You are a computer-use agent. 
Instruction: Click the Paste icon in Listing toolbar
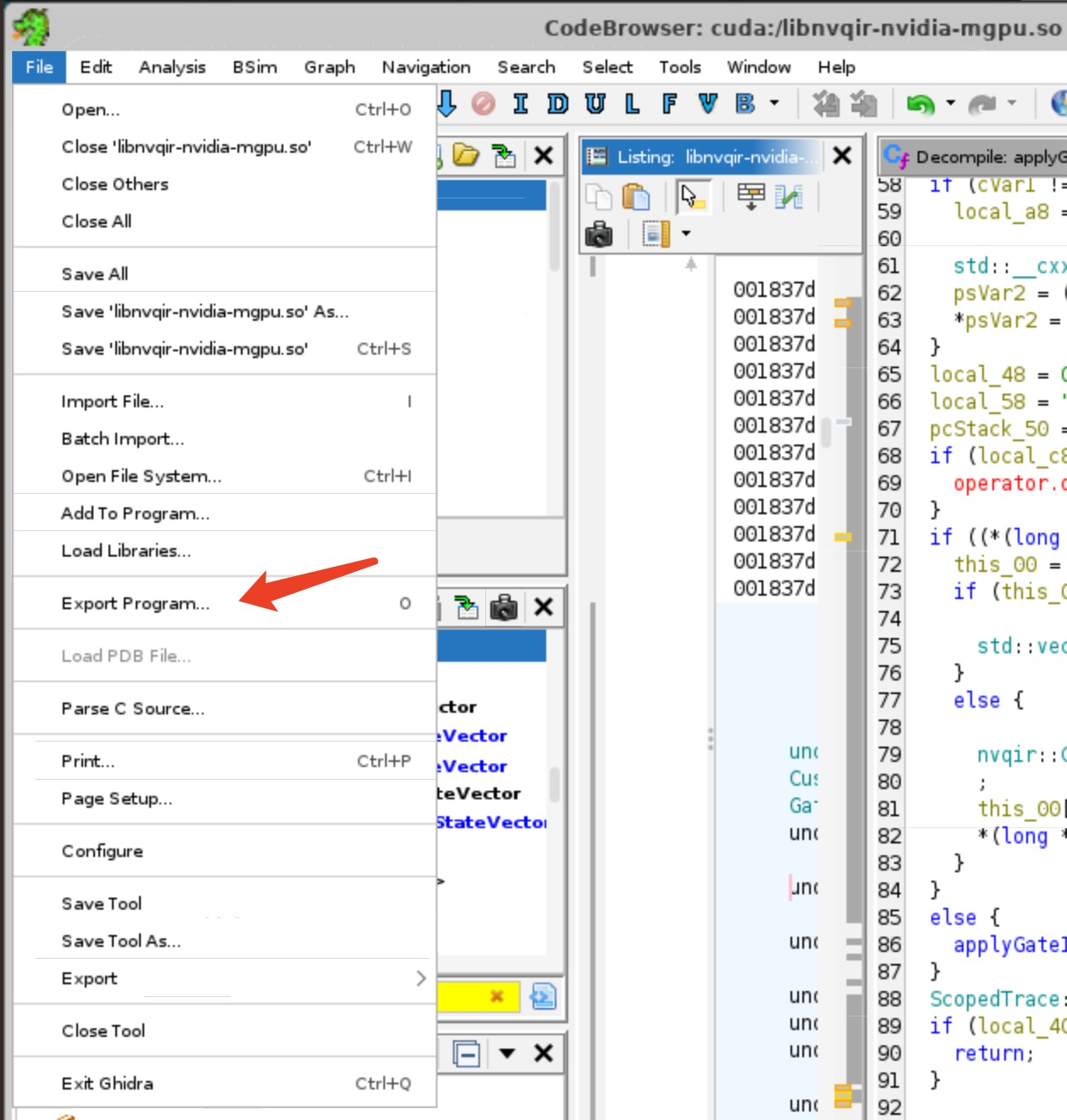(x=636, y=197)
